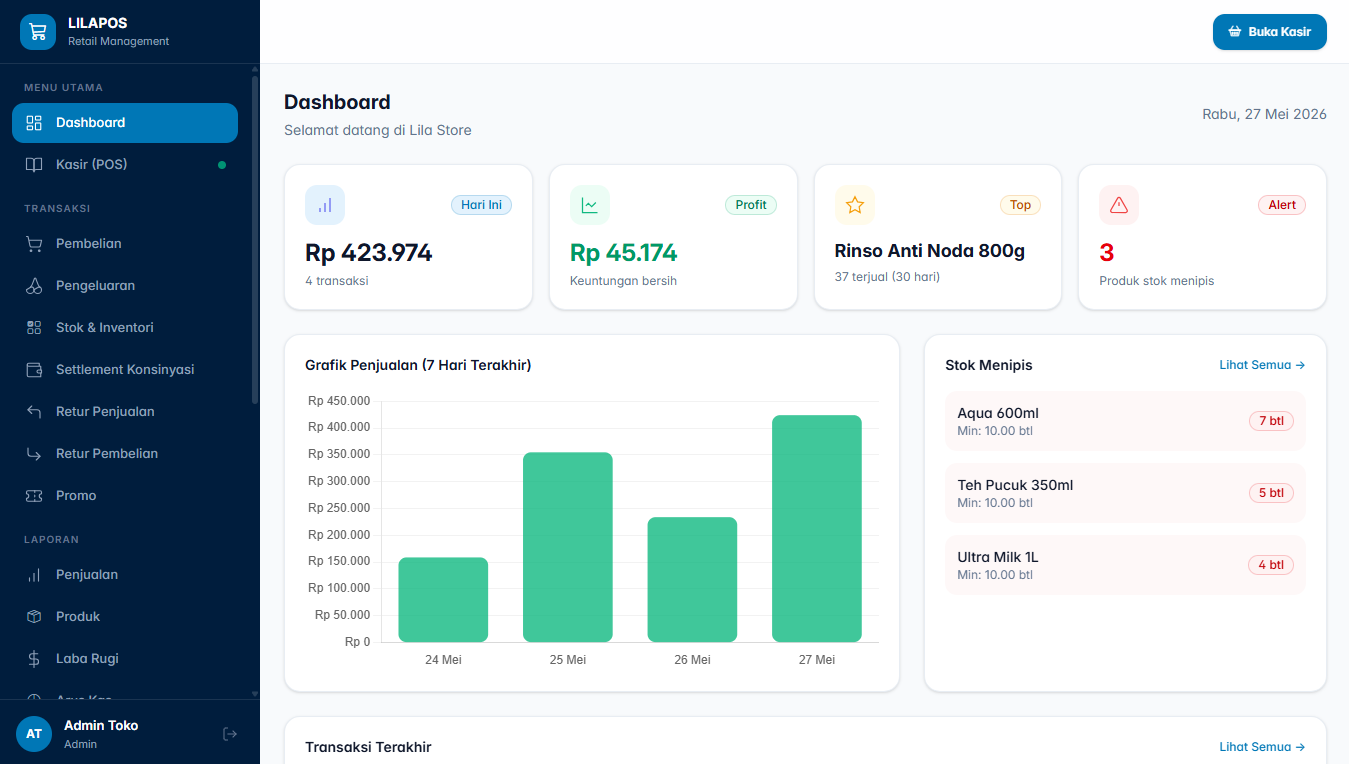
Task: Click Lihat Semua in Transaksi Terakhir
Action: coord(1262,747)
